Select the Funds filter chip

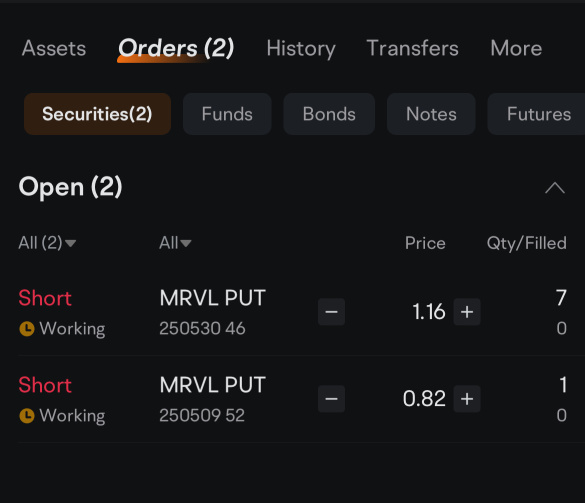coord(227,114)
